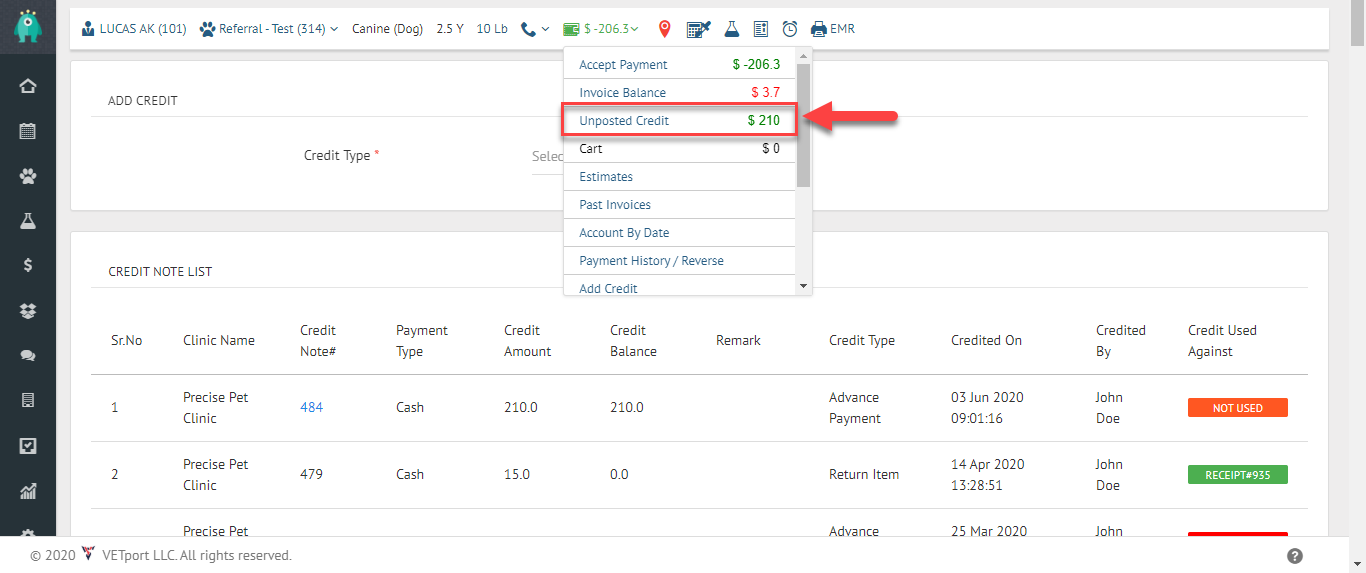1366x573 pixels.
Task: Click the Credited On column header
Action: (986, 340)
